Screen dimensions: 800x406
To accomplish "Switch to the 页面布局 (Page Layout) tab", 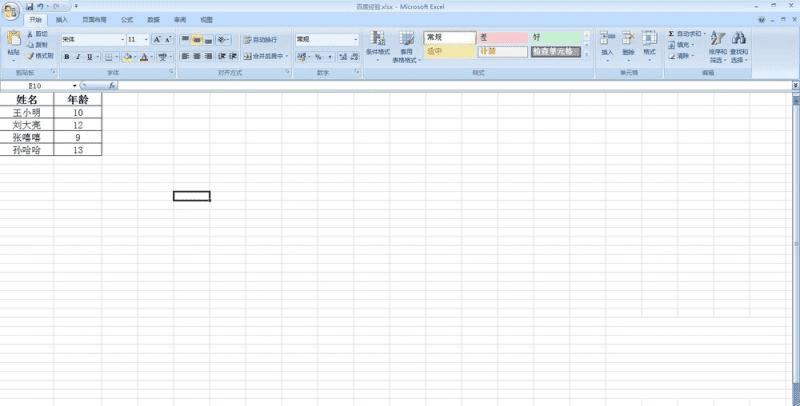I will (x=94, y=20).
